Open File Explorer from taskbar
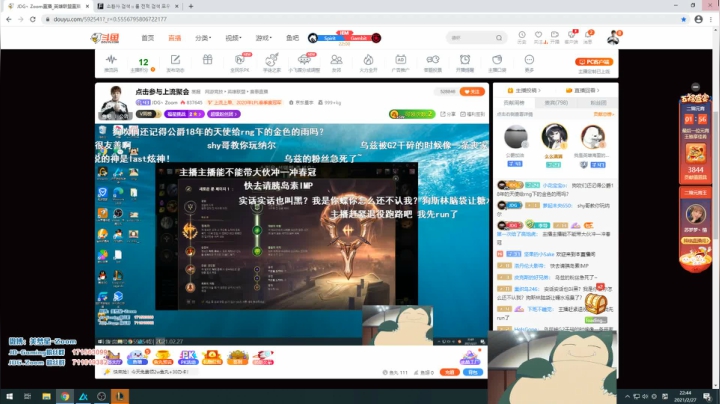The height and width of the screenshot is (404, 720). click(x=46, y=396)
